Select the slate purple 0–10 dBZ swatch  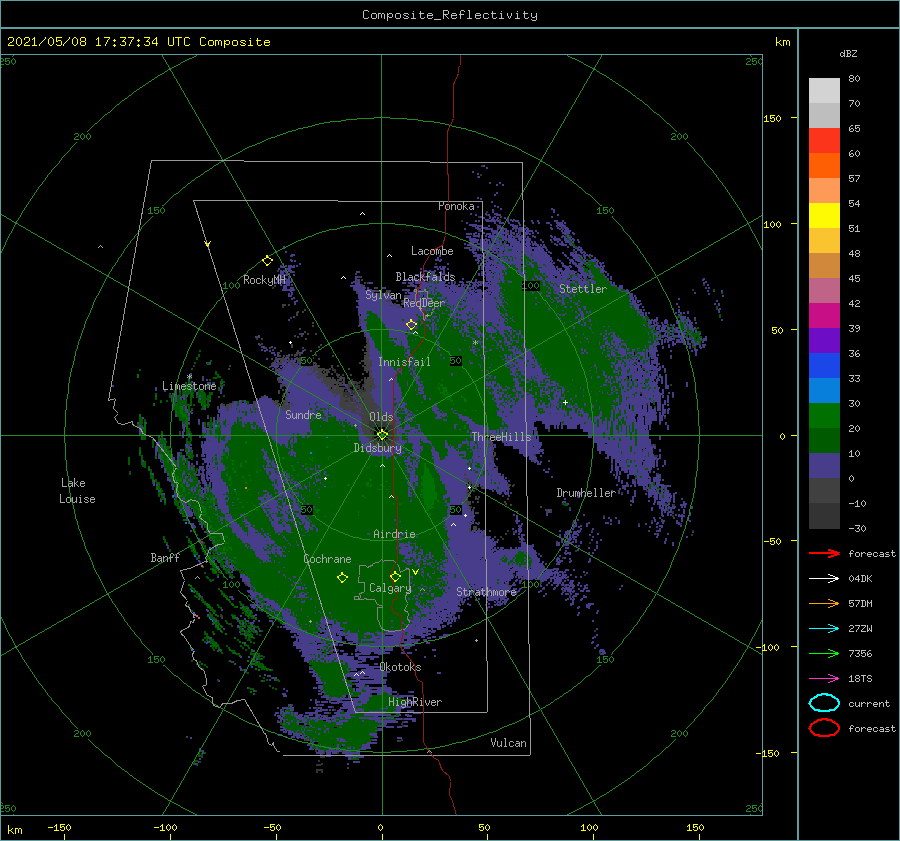click(824, 466)
